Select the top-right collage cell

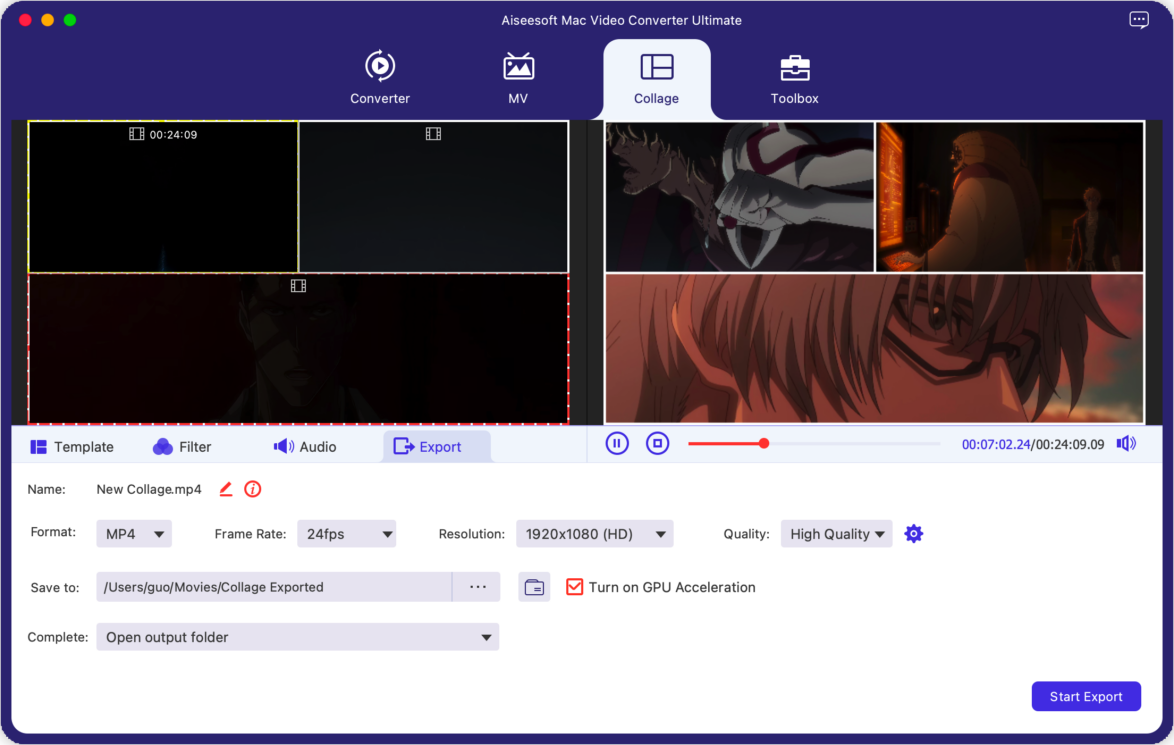point(434,197)
